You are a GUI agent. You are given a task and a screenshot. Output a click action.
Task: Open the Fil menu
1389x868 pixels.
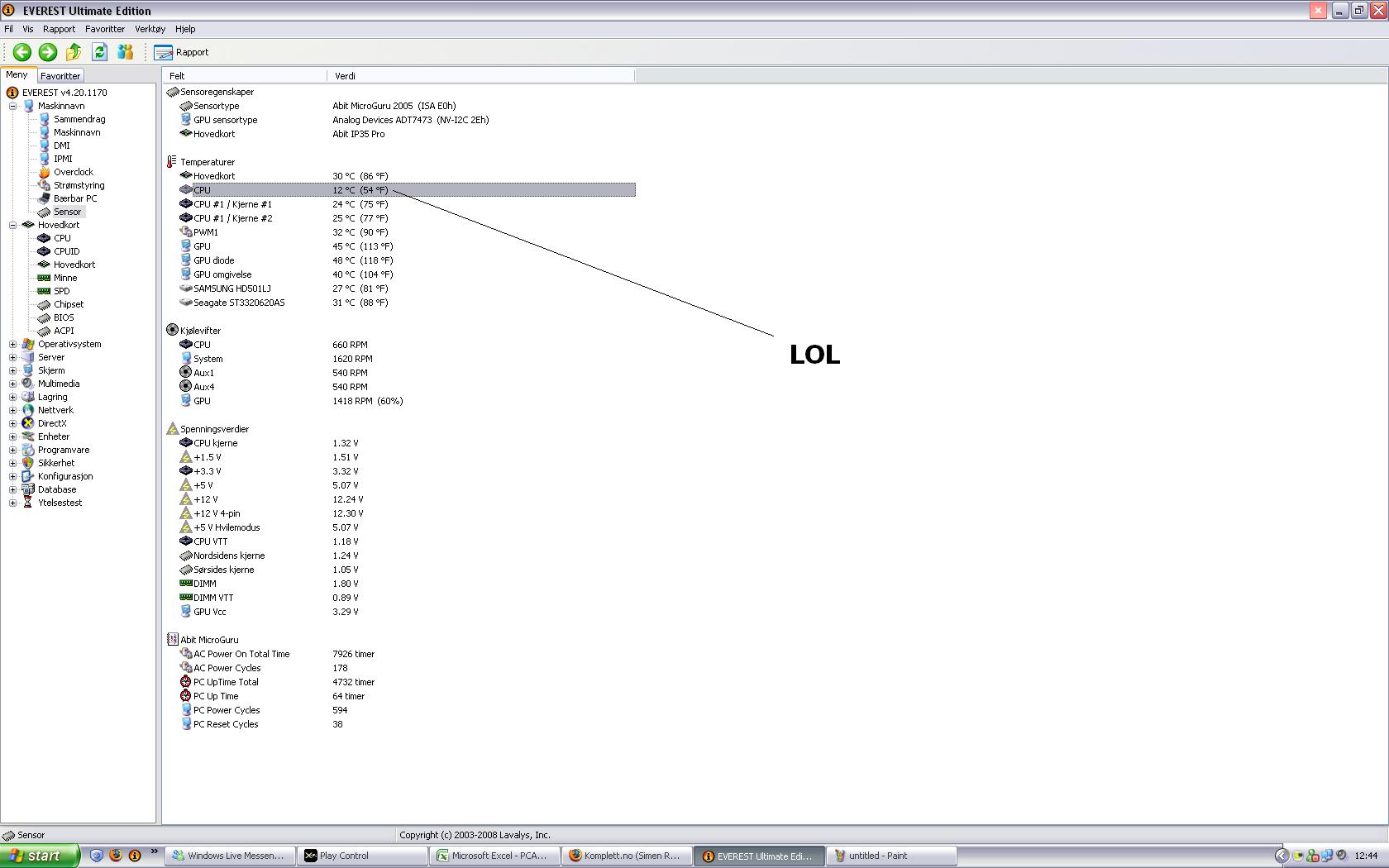click(8, 29)
